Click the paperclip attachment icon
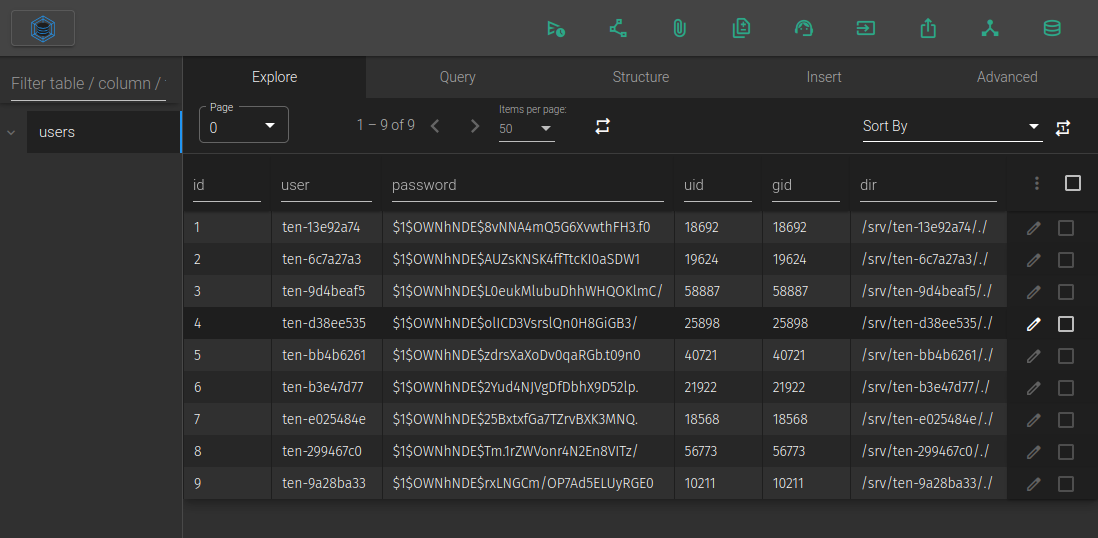The height and width of the screenshot is (538, 1098). tap(679, 29)
